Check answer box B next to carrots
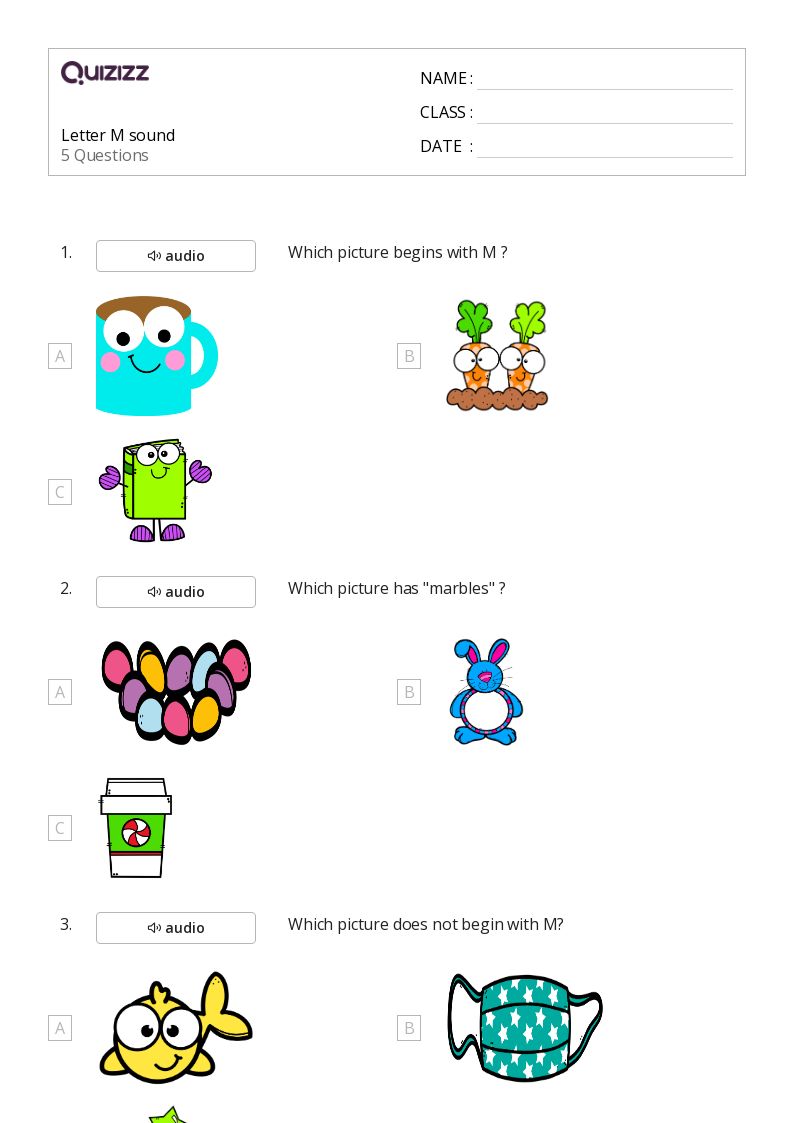This screenshot has width=794, height=1123. (409, 356)
